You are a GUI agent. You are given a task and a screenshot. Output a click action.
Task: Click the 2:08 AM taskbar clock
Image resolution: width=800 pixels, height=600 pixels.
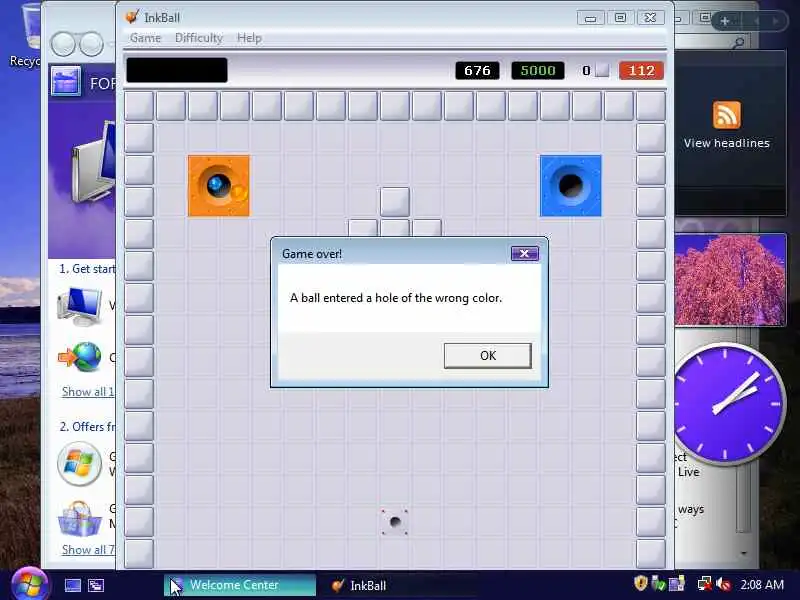(x=762, y=584)
